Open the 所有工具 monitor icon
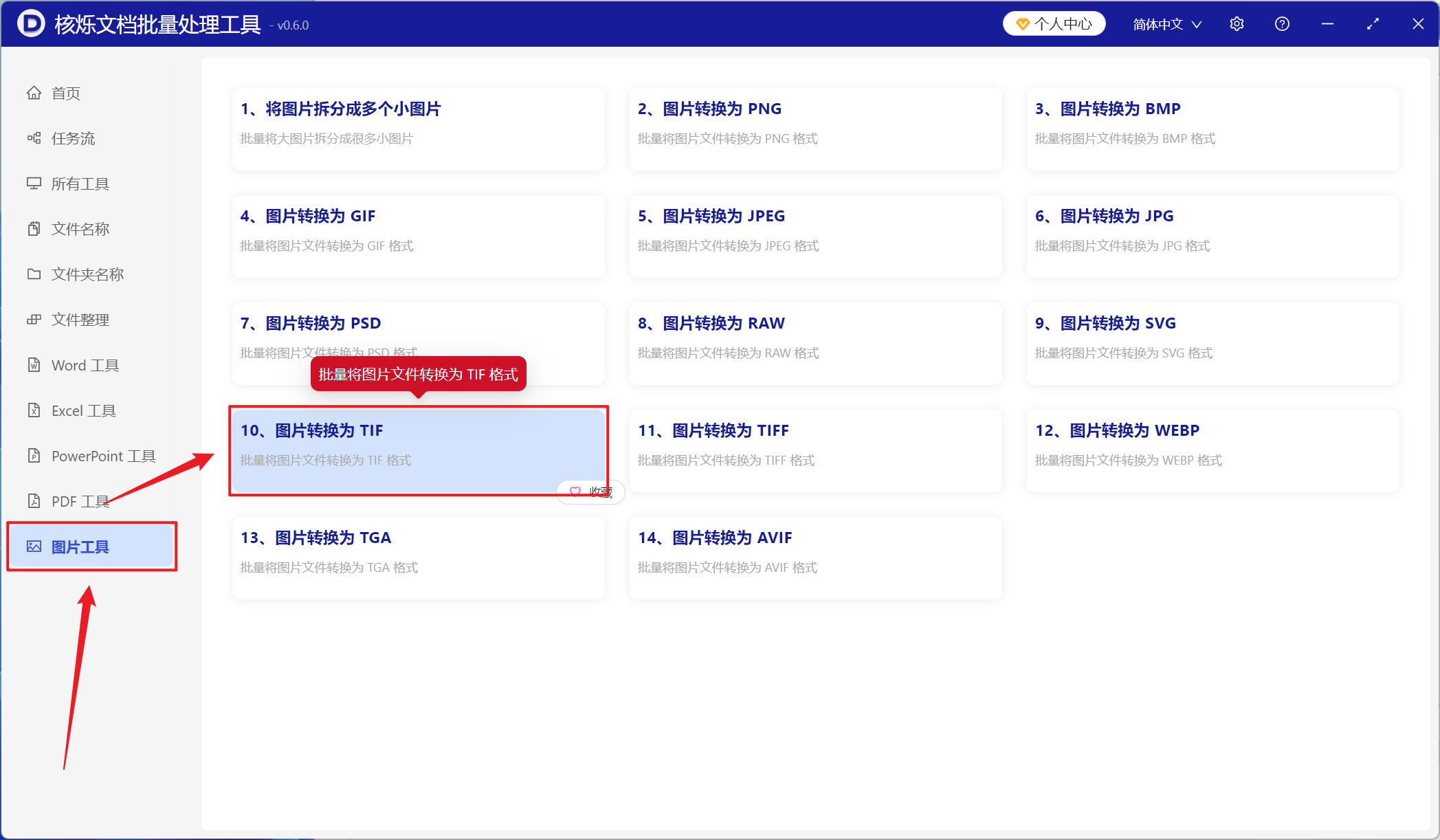 tap(34, 184)
